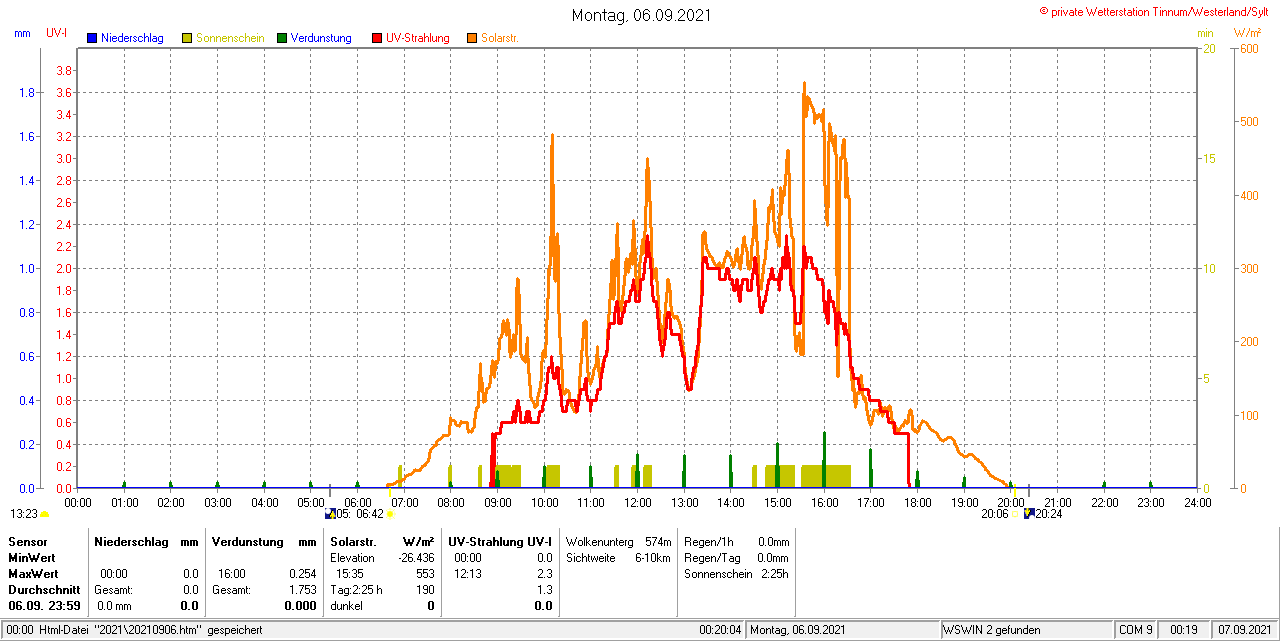Click the chart title Montag, 06.09.2021
The image size is (1280, 641).
(x=640, y=15)
